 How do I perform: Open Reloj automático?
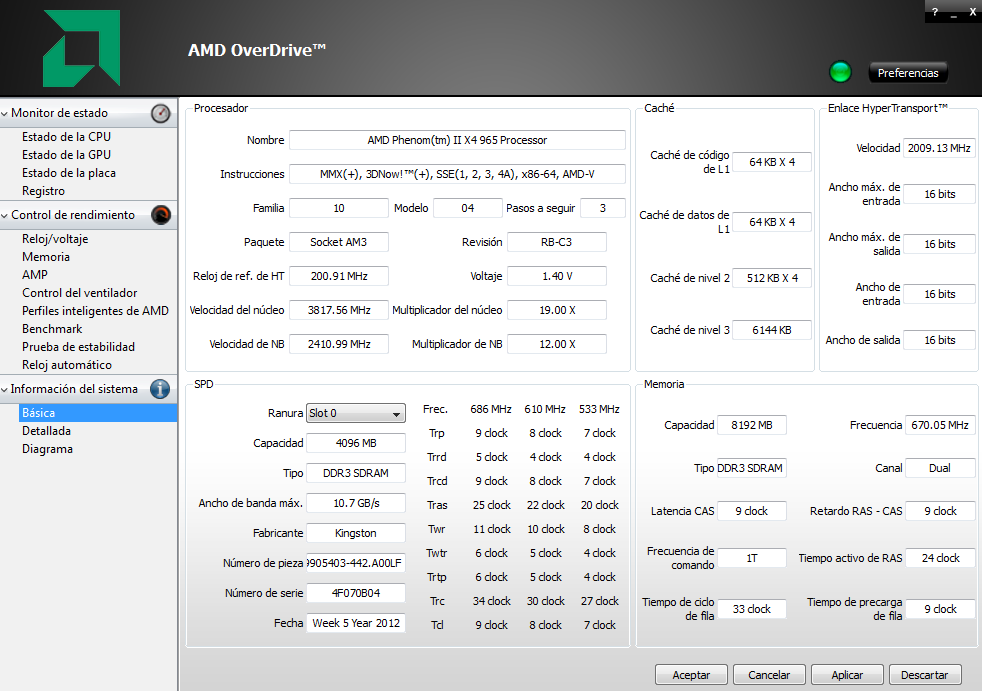tap(67, 365)
